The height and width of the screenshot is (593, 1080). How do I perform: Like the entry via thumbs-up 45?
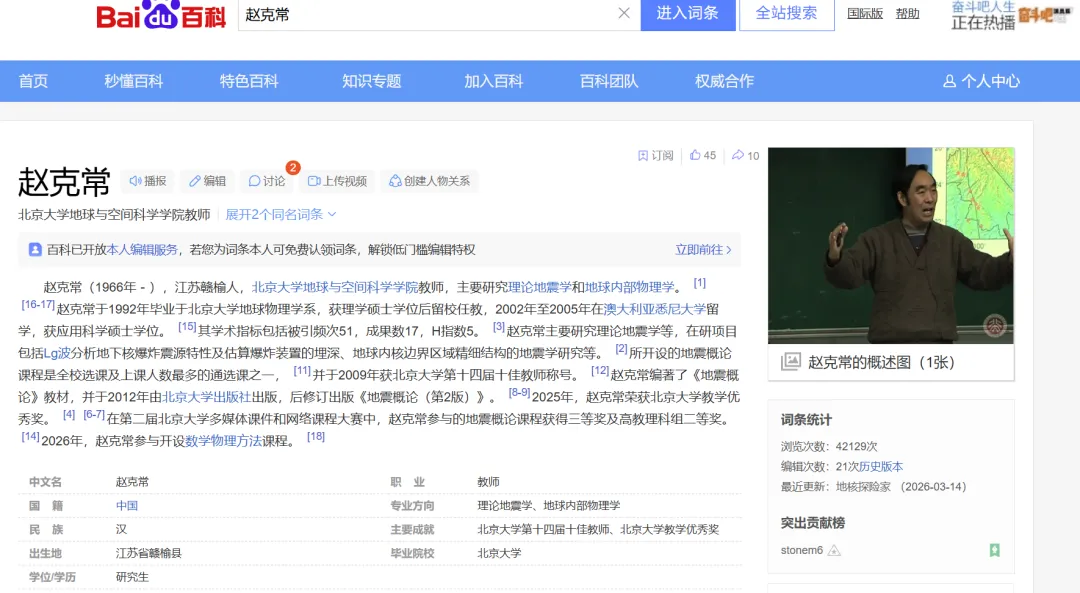703,156
